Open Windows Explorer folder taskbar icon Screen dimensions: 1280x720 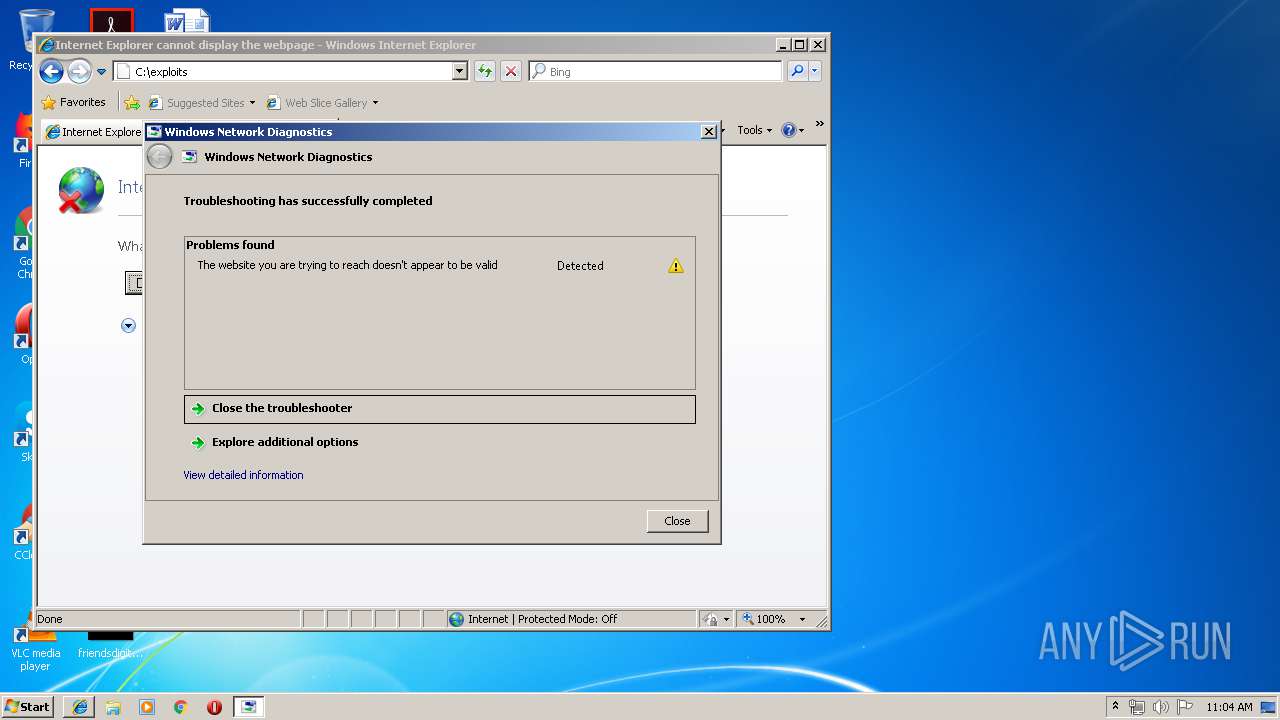tap(113, 707)
